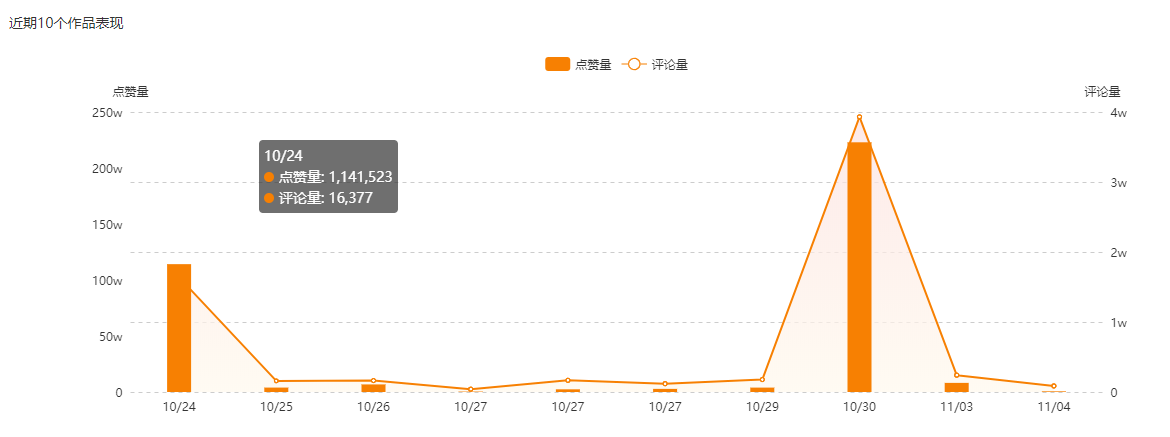Click the 11/04 x-axis date label

(x=1054, y=407)
